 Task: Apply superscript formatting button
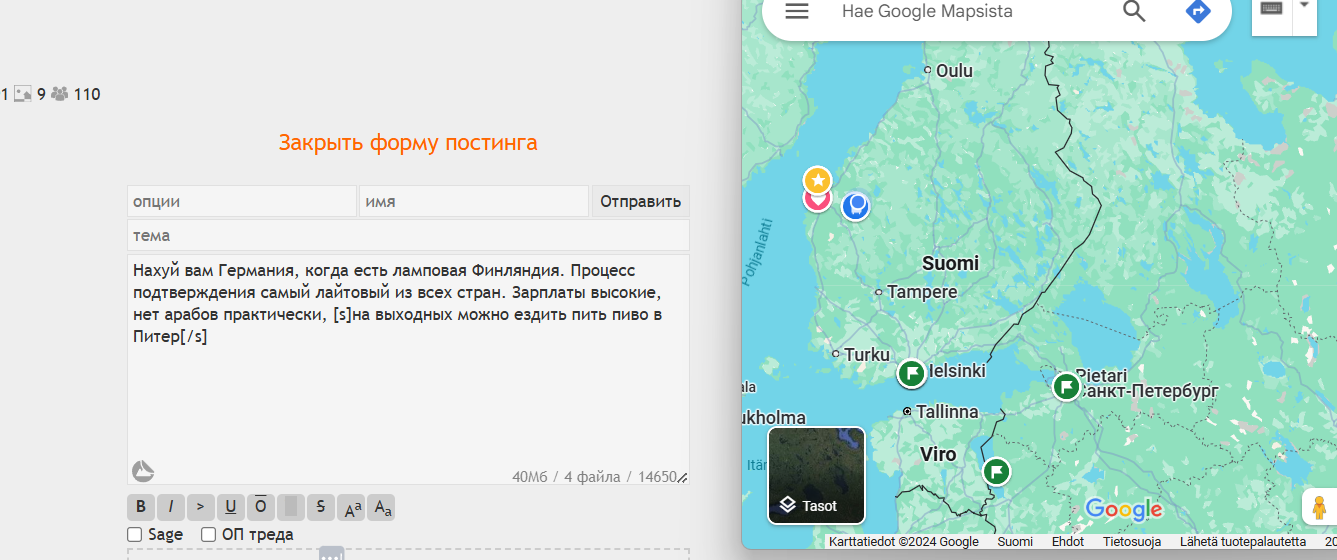point(351,507)
